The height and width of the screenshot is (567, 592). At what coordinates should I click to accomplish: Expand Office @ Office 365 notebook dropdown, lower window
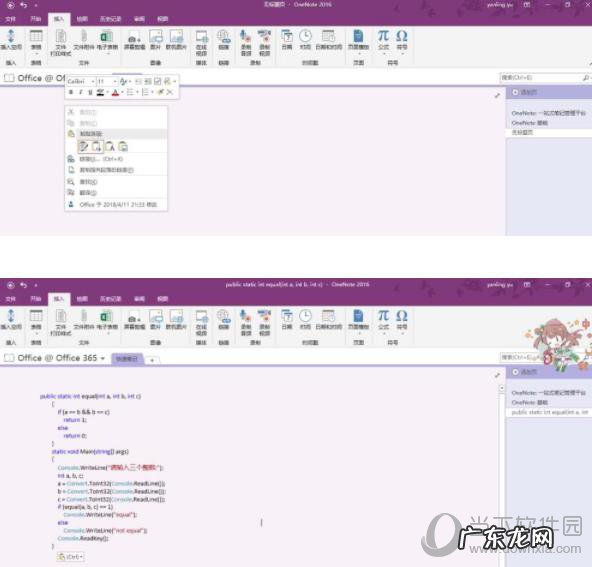point(103,358)
